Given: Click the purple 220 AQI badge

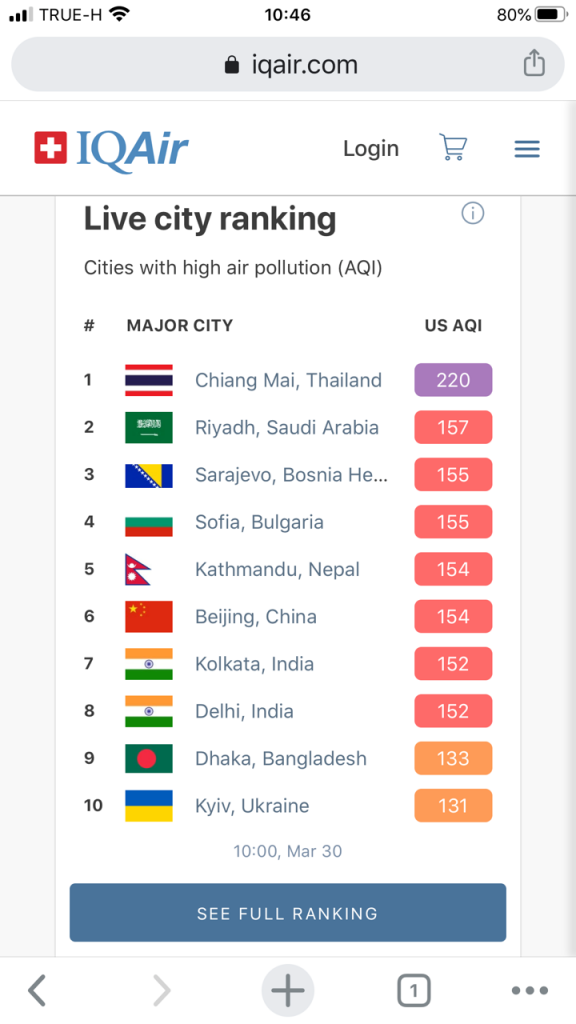Looking at the screenshot, I should (453, 380).
